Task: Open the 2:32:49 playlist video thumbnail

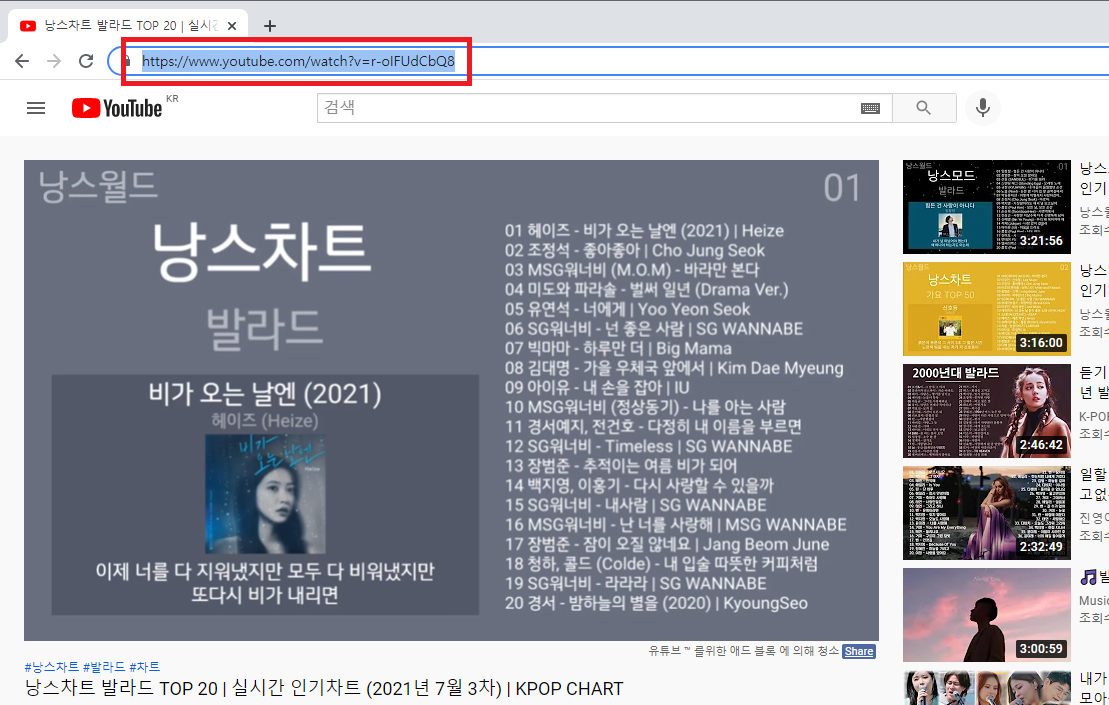Action: point(987,513)
